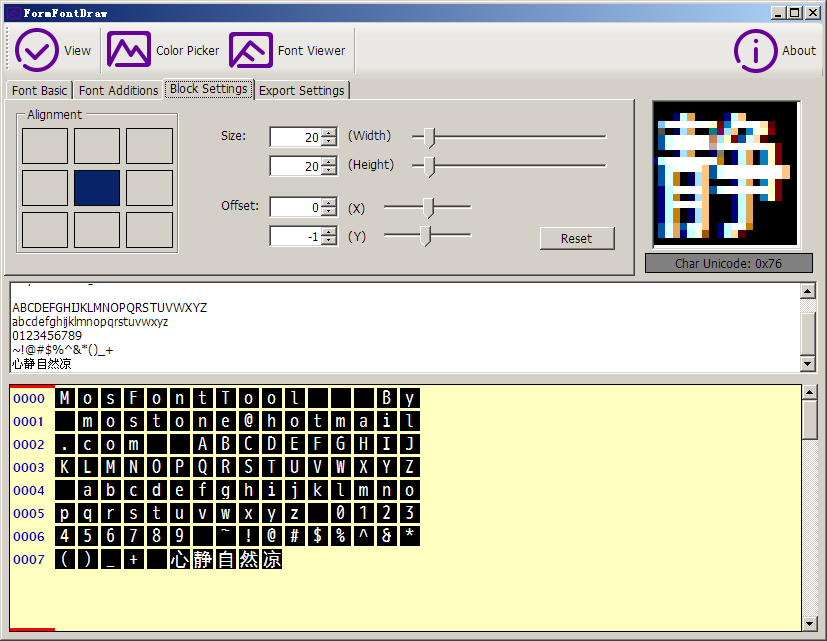The image size is (827, 641).
Task: Select the A glyph in row 0002
Action: (x=203, y=444)
